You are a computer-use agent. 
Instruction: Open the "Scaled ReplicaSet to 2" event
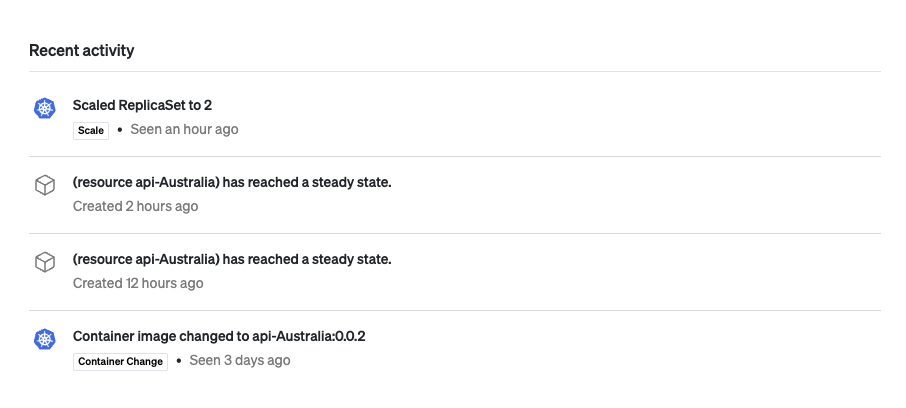point(142,105)
